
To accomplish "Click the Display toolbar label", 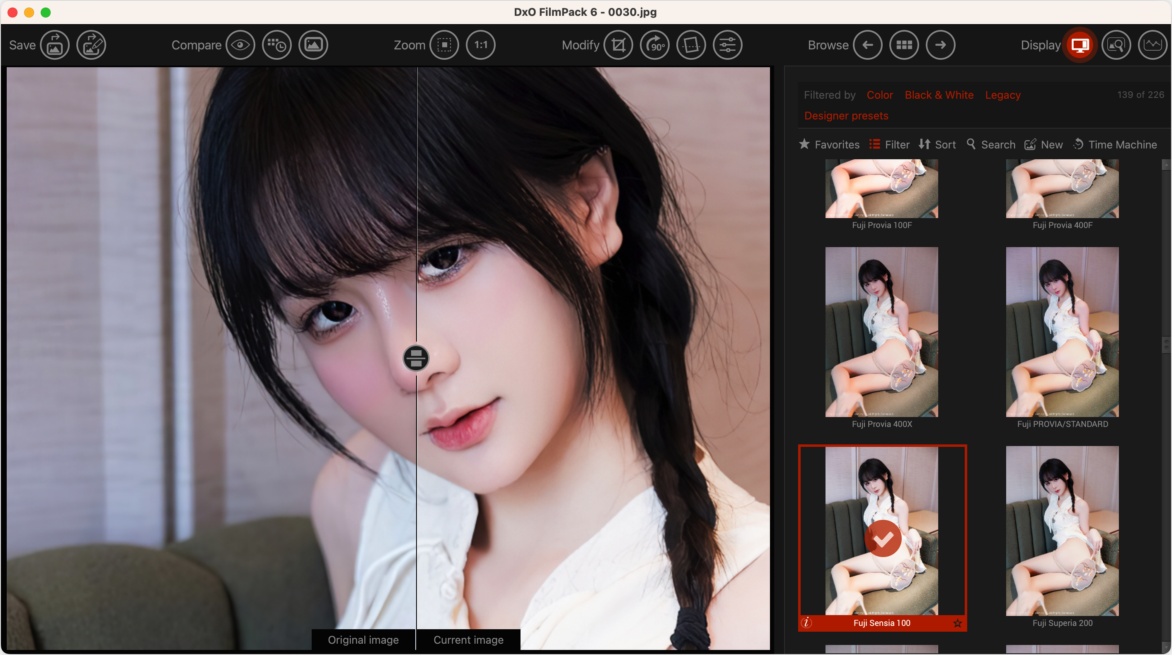I will (1040, 45).
